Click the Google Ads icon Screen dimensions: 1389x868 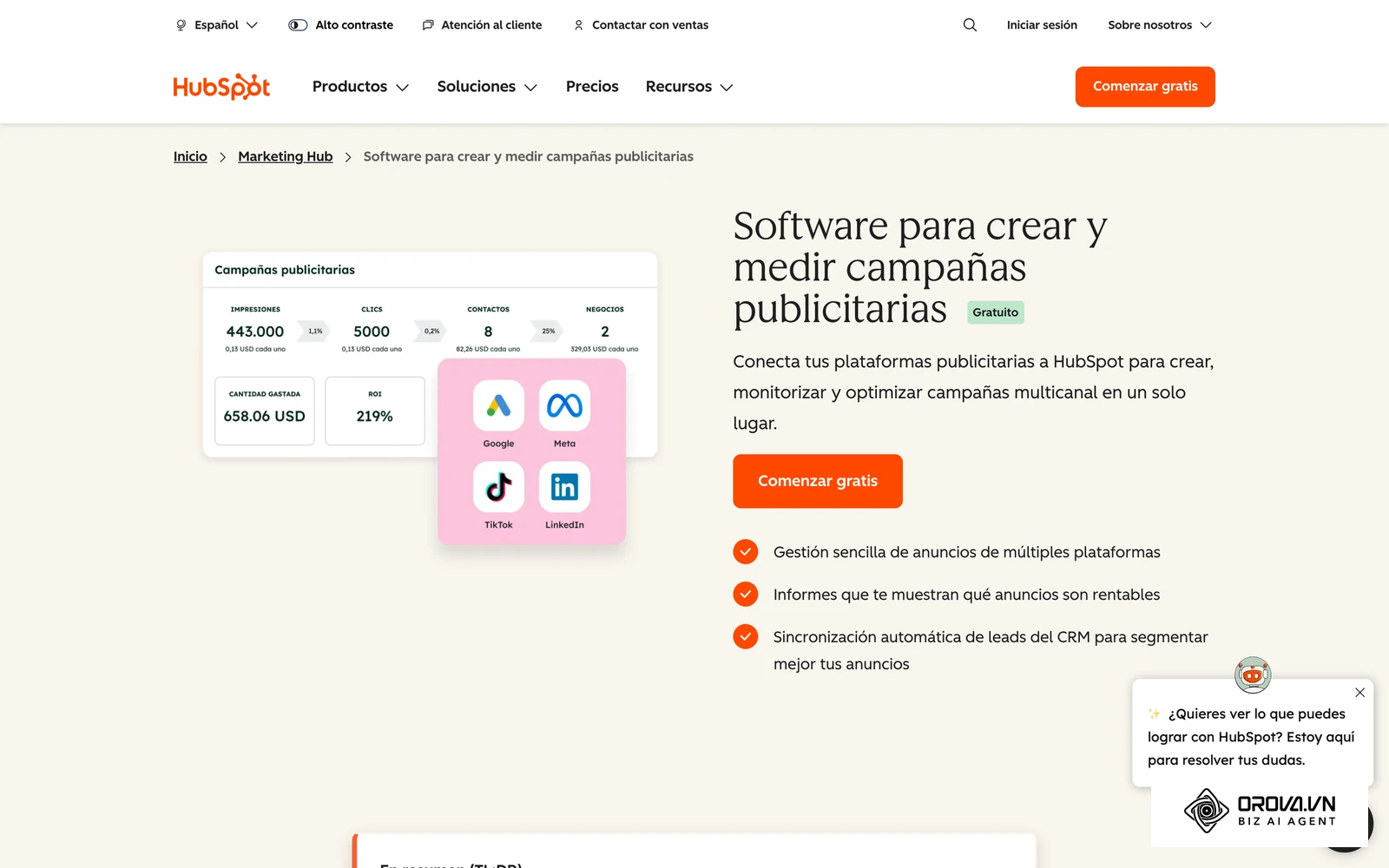coord(498,405)
